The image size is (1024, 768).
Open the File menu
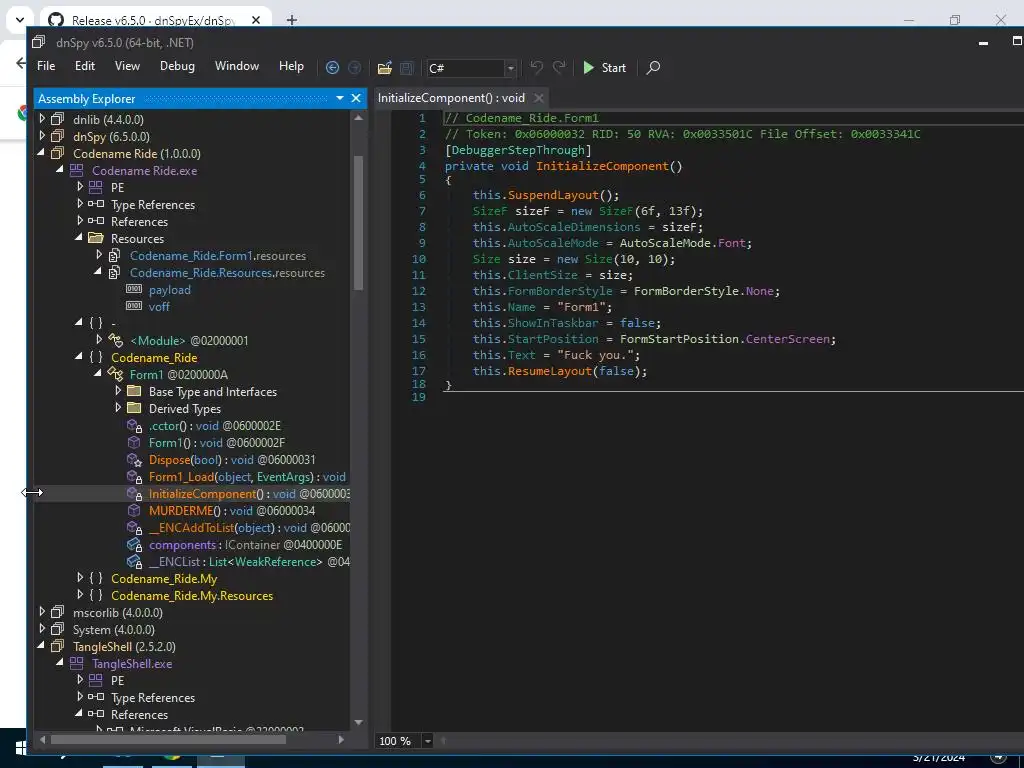[46, 66]
